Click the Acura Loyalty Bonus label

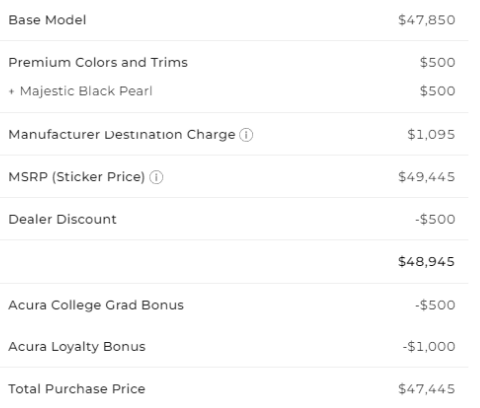pos(77,347)
